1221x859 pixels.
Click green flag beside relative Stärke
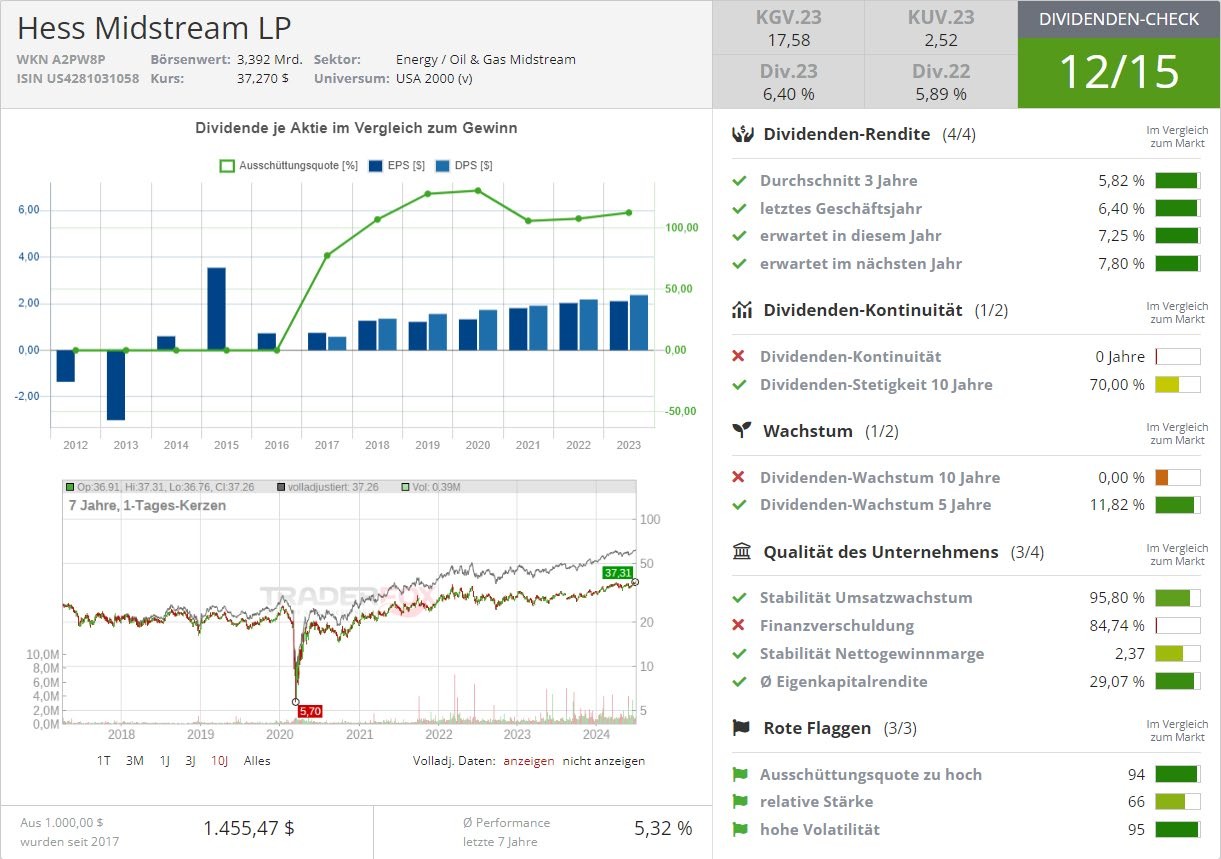740,802
